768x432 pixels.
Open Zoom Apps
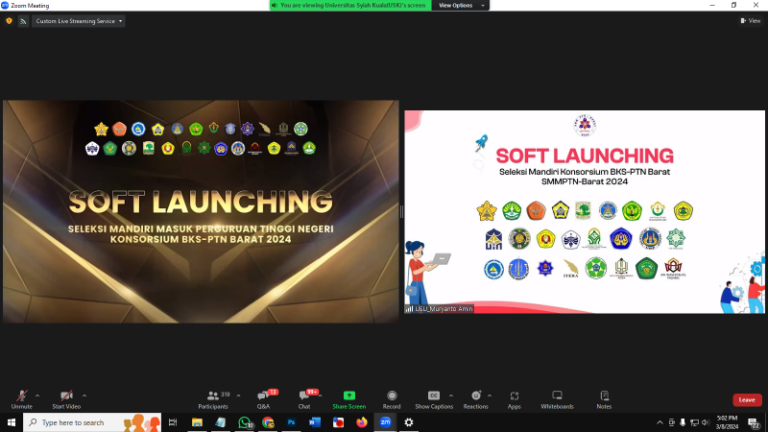[x=514, y=399]
